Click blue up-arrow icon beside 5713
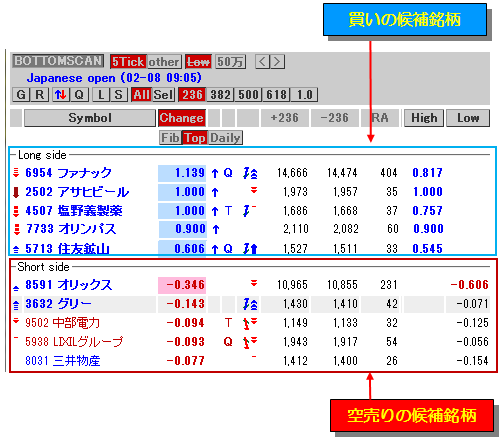This screenshot has height=441, width=501. 16,249
